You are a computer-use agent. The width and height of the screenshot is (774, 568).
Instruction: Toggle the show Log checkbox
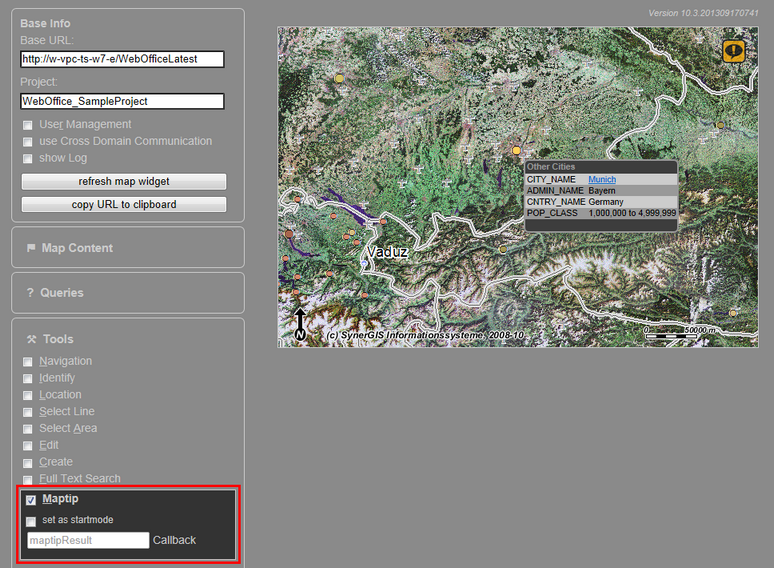28,159
